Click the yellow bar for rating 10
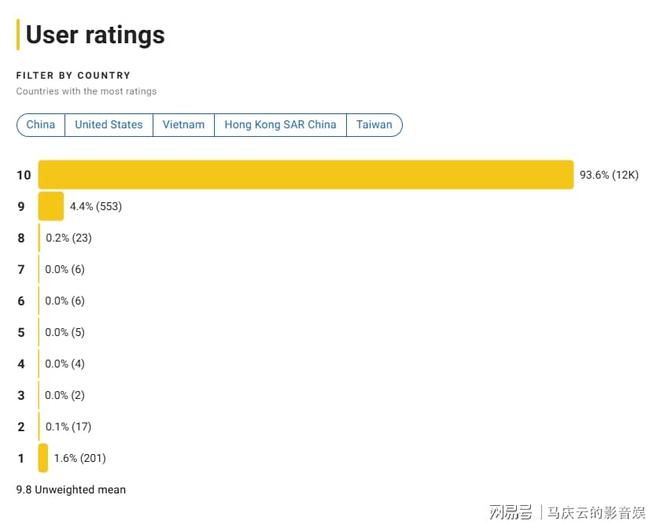Viewport: 660px width, 528px height. [x=306, y=175]
